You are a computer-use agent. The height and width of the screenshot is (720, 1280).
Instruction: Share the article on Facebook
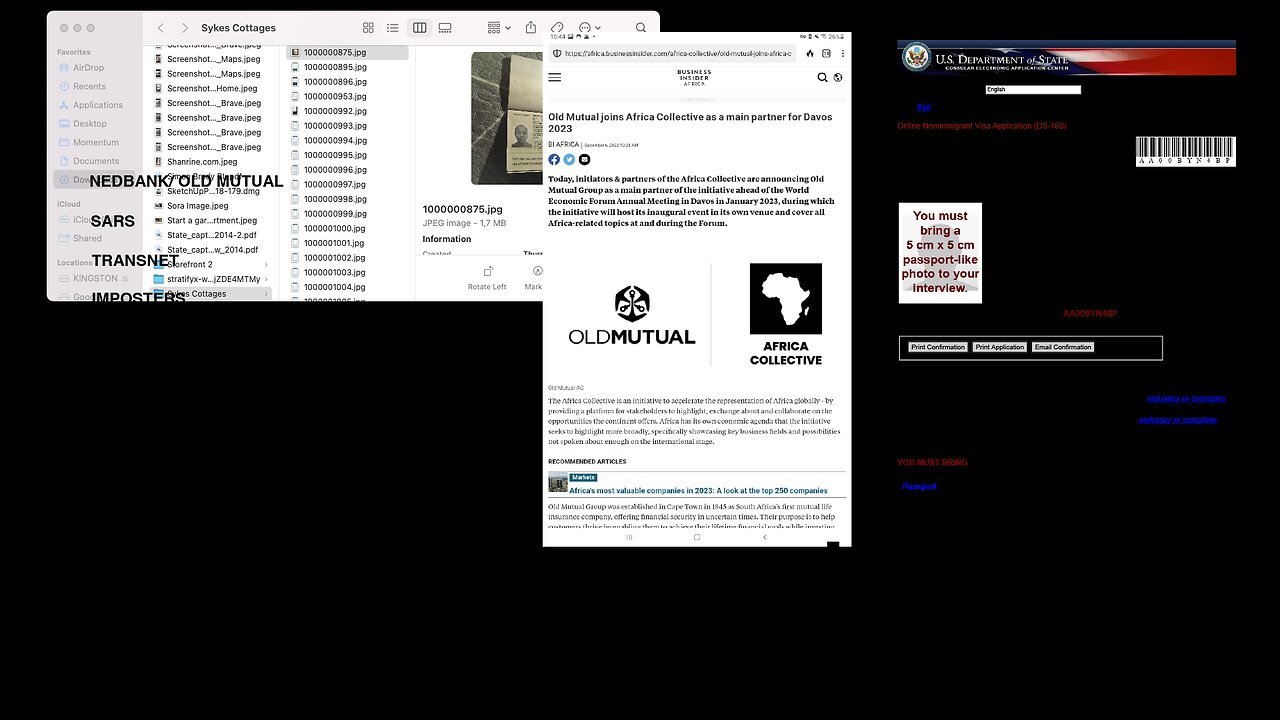click(554, 159)
